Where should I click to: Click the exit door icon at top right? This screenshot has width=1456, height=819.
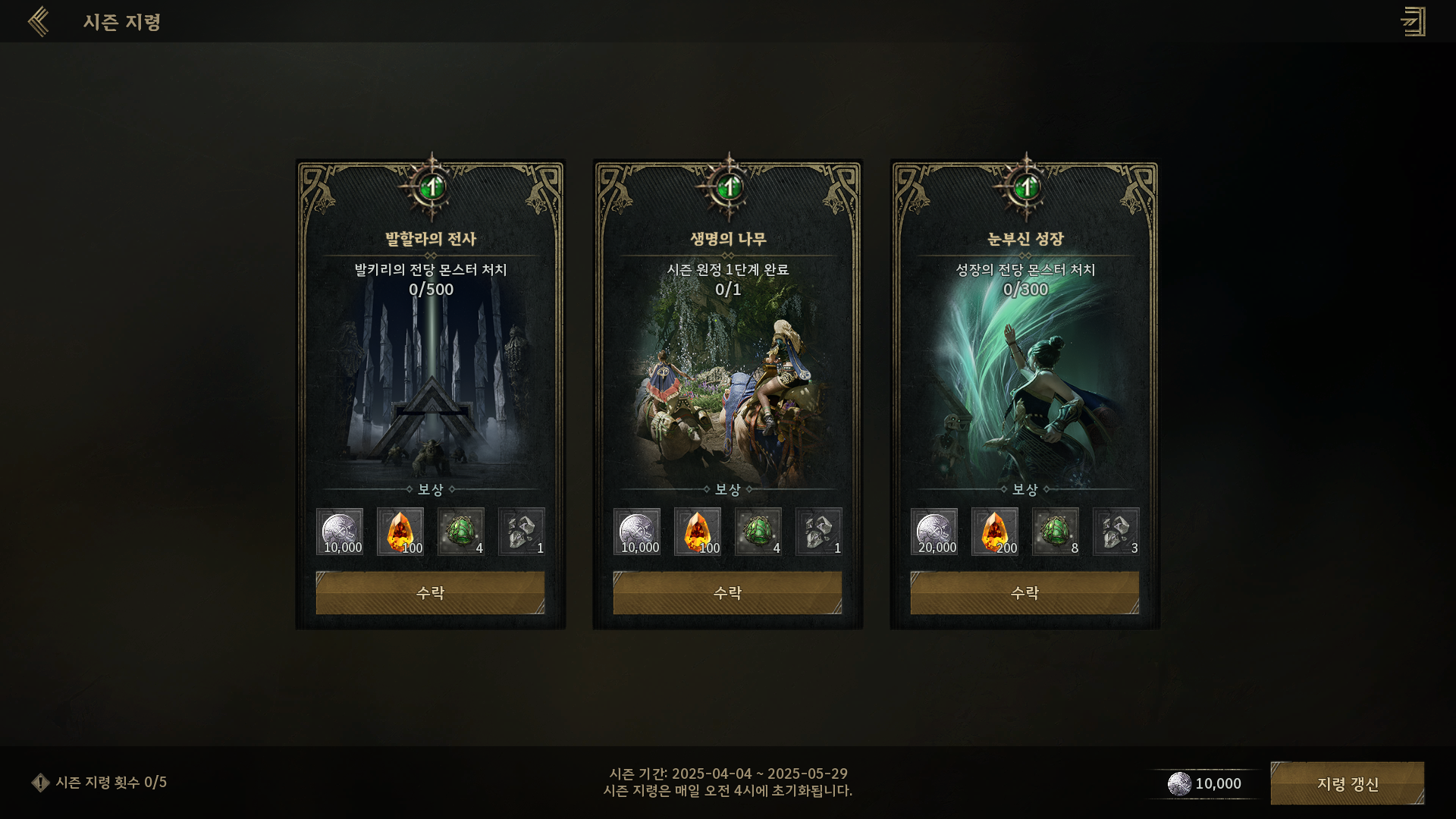pyautogui.click(x=1413, y=21)
